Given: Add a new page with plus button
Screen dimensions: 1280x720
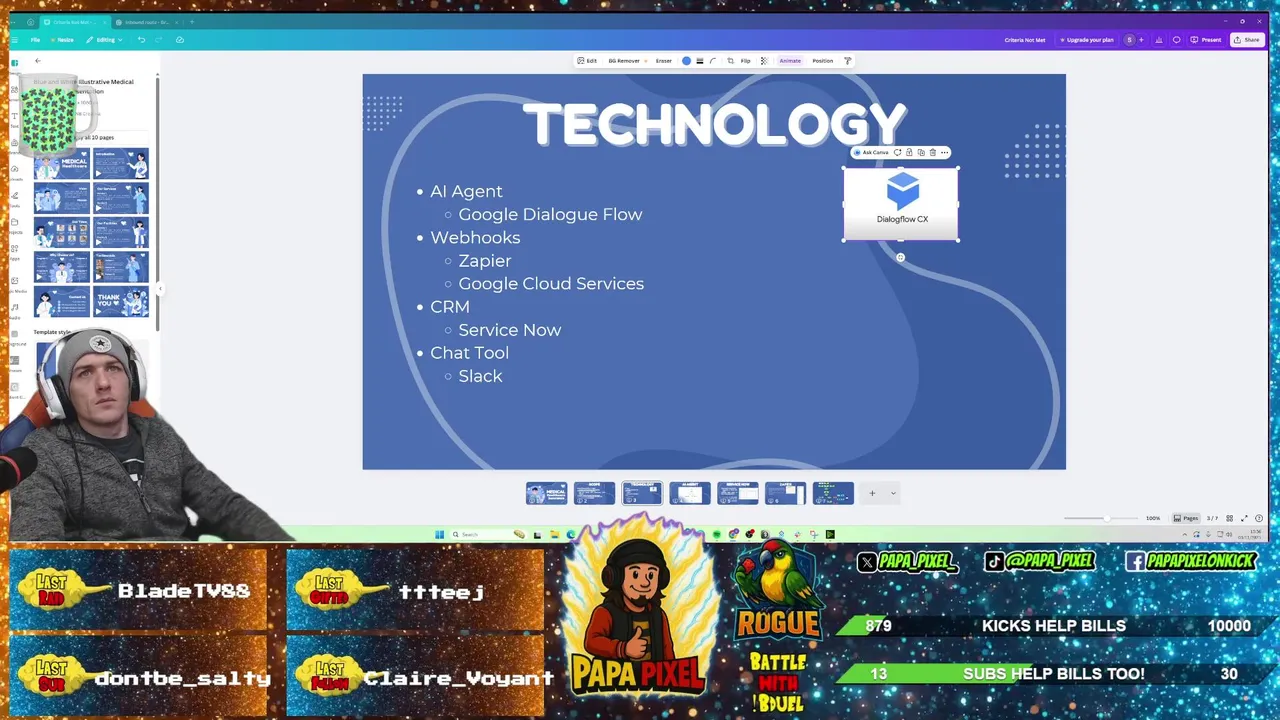Looking at the screenshot, I should 872,493.
